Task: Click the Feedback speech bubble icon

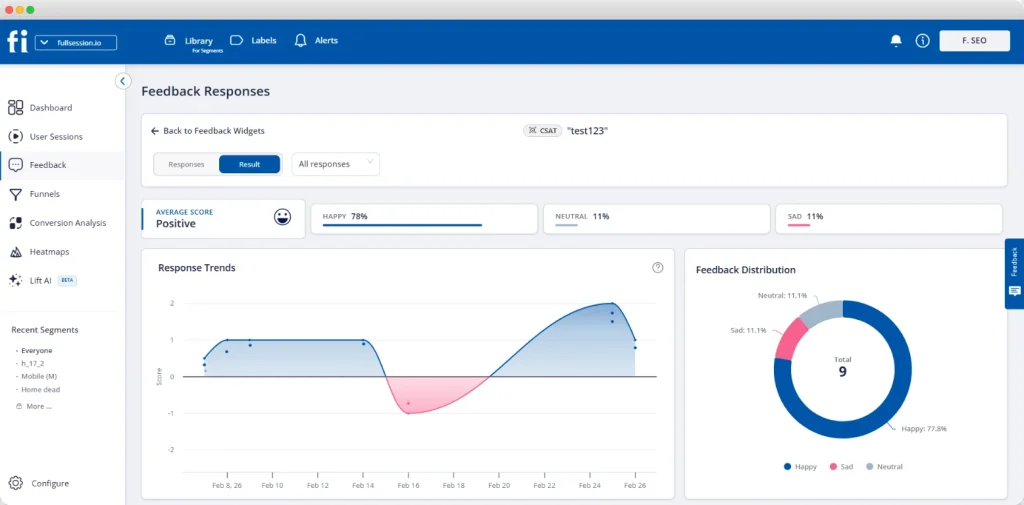Action: pos(16,165)
